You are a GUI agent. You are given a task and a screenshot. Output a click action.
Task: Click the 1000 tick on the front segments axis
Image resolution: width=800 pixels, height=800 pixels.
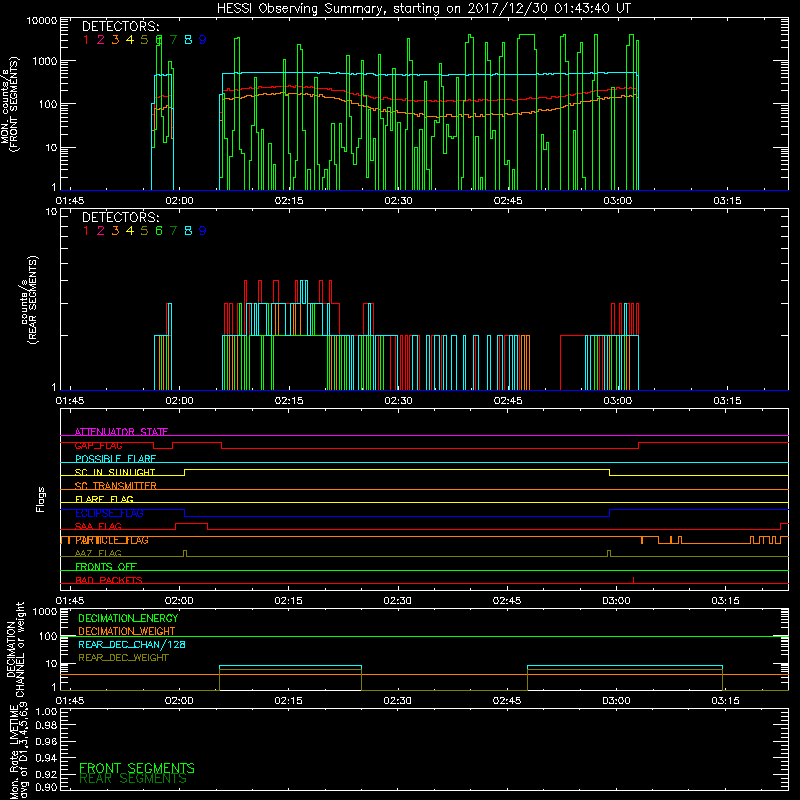[x=45, y=61]
